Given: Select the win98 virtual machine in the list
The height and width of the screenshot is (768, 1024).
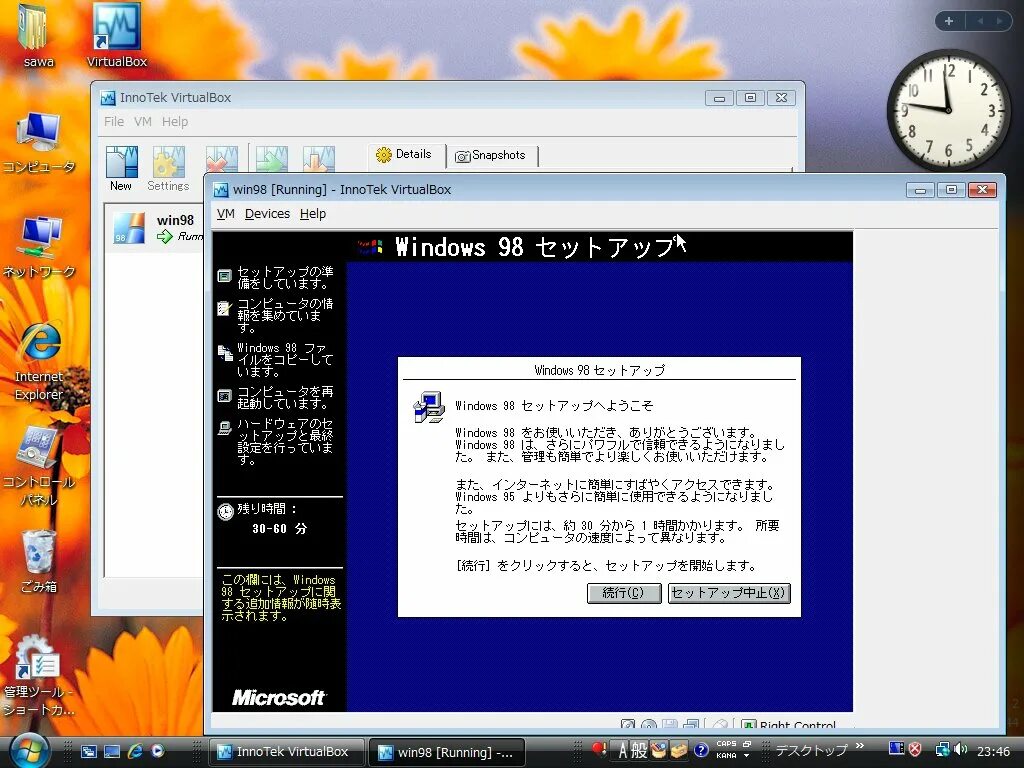Looking at the screenshot, I should [155, 228].
